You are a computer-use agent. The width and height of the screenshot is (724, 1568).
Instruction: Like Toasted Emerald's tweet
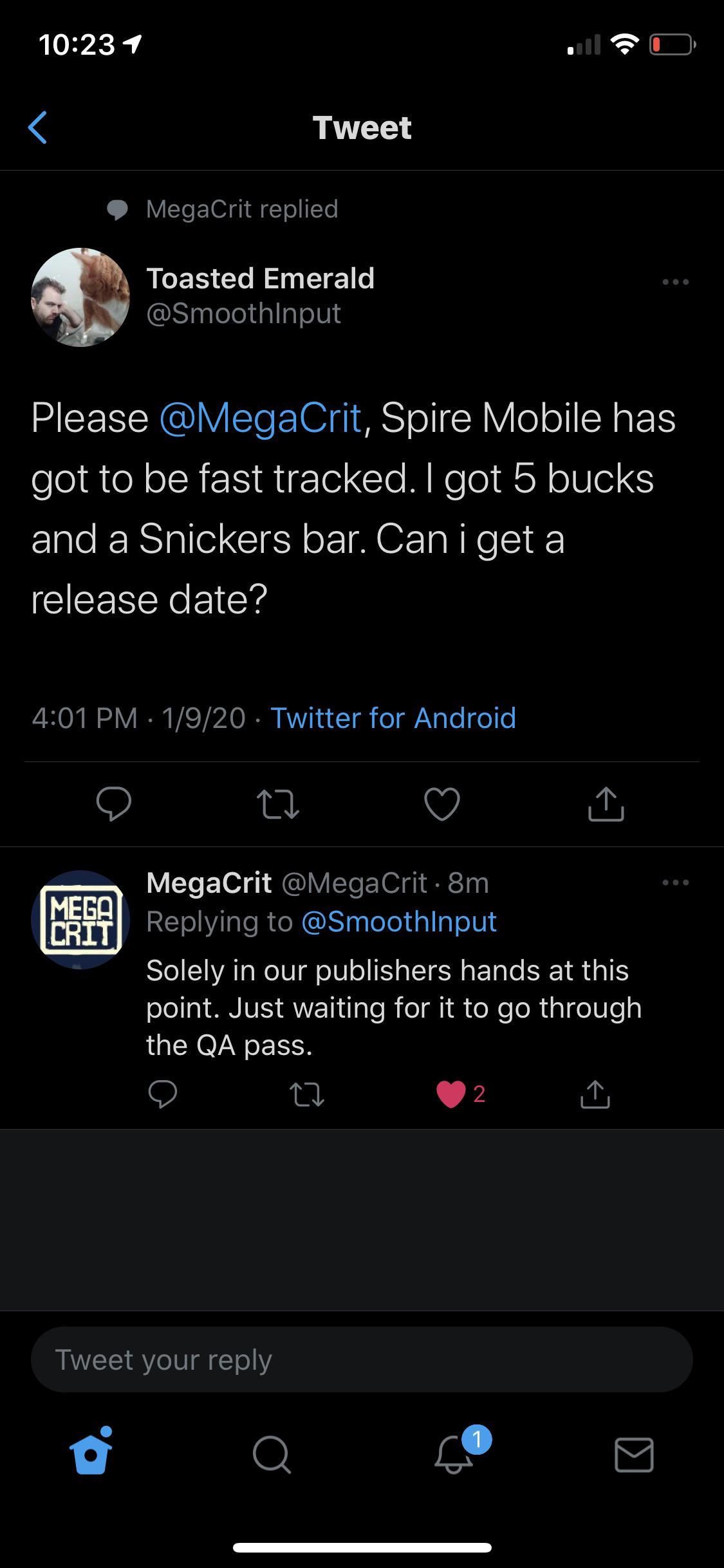click(441, 803)
